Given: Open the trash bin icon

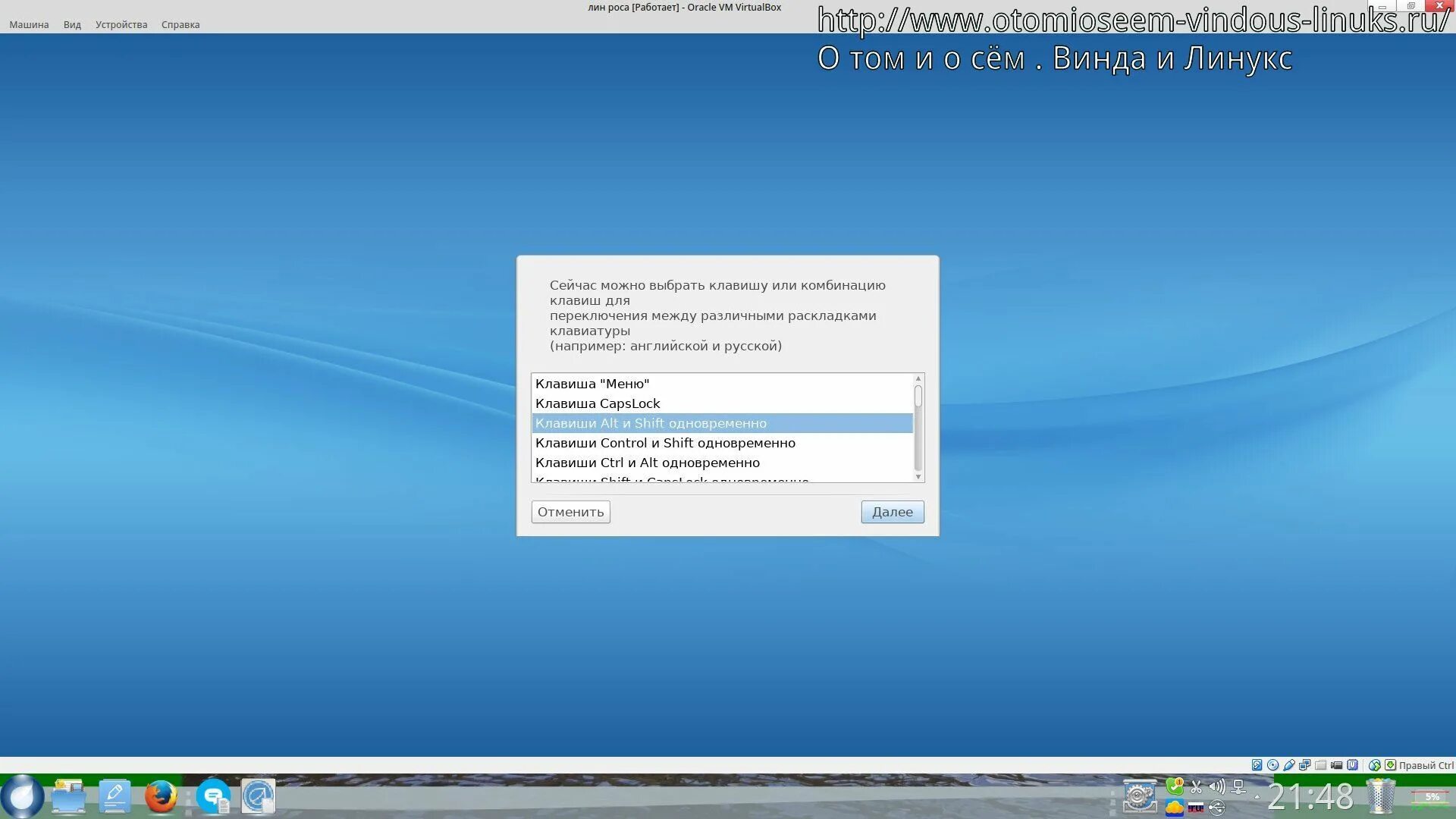Looking at the screenshot, I should 1381,797.
